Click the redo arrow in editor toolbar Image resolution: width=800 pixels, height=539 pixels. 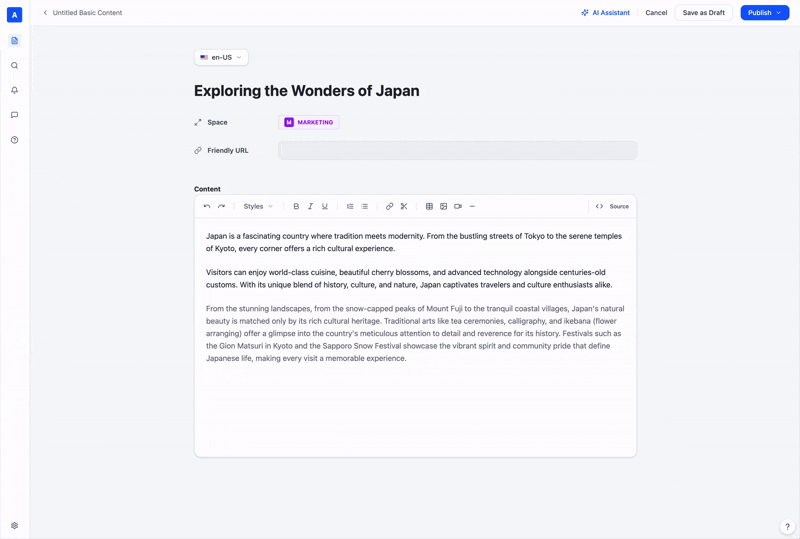point(221,206)
